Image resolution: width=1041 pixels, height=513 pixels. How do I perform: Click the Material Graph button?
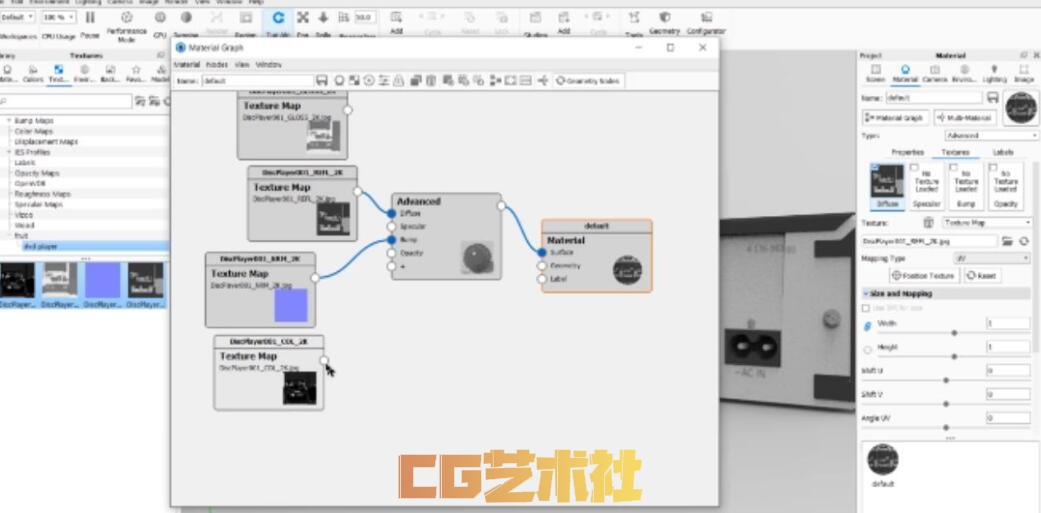tap(895, 117)
